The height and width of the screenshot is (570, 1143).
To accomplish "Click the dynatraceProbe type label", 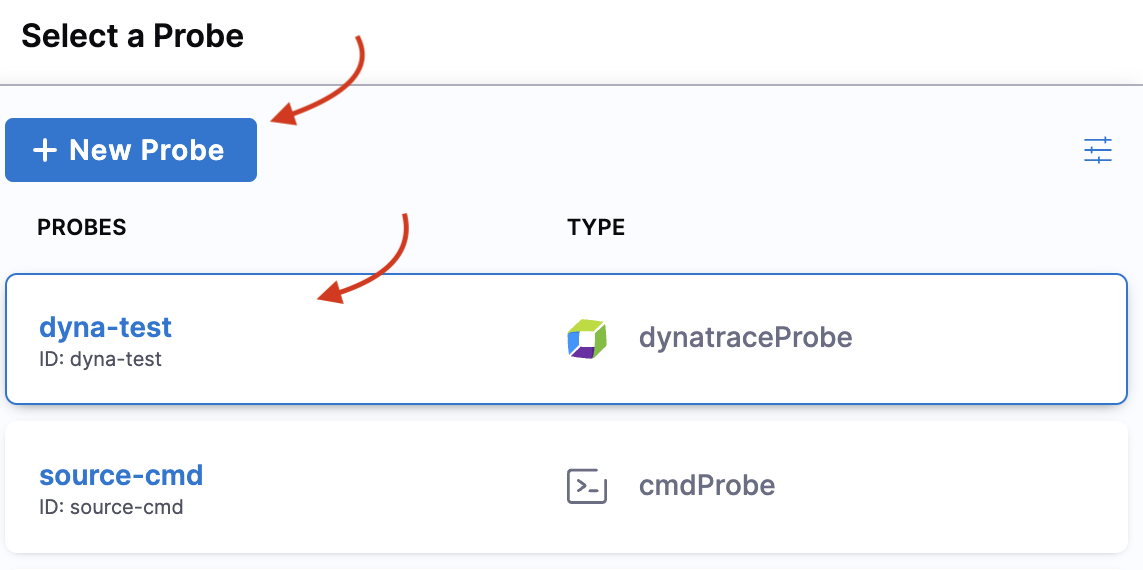I will pyautogui.click(x=745, y=338).
